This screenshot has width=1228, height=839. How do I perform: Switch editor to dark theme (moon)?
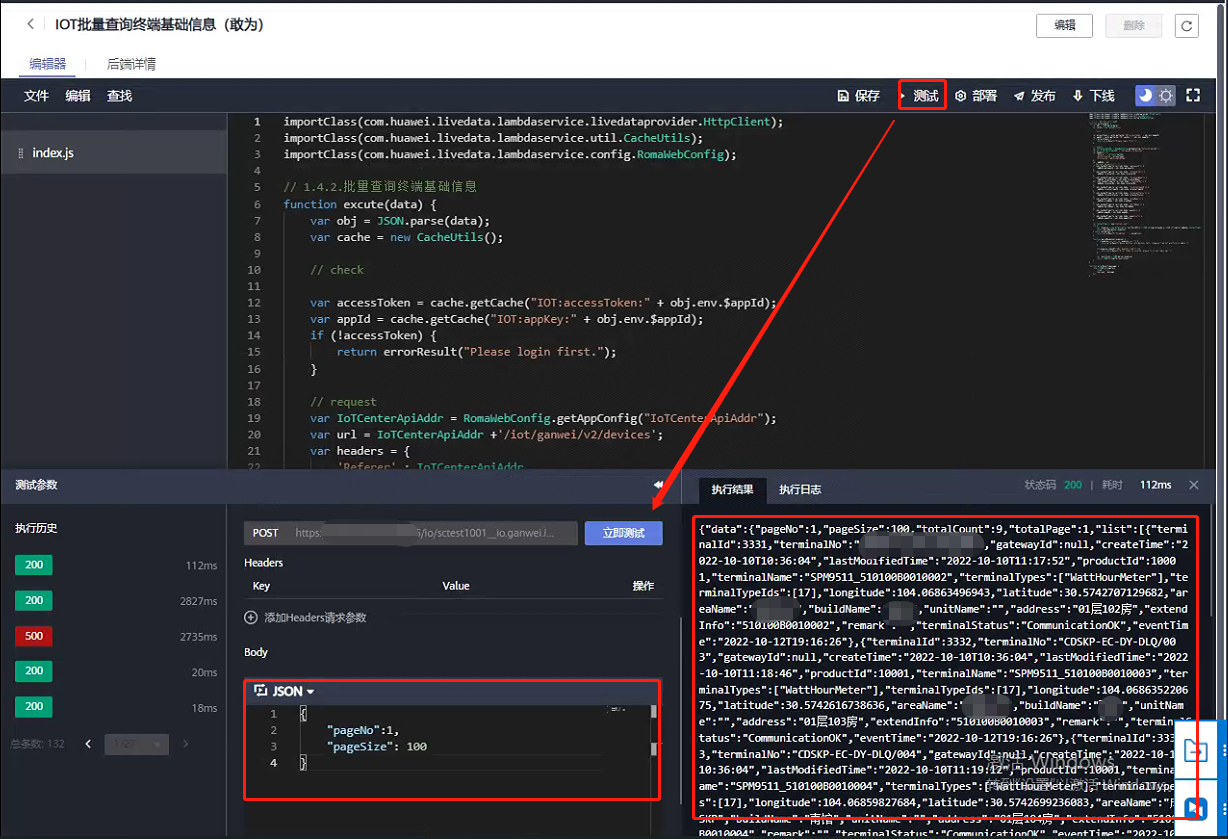[x=1145, y=96]
